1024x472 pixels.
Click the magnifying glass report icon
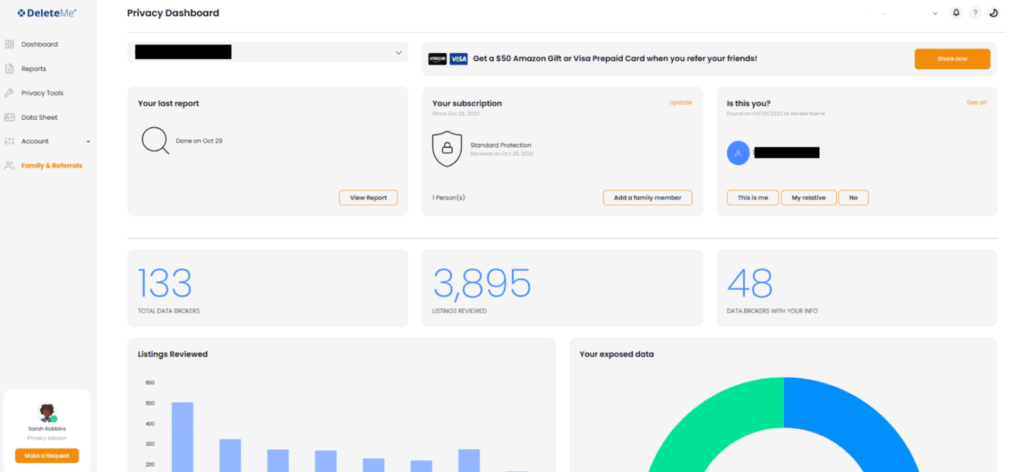tap(155, 140)
